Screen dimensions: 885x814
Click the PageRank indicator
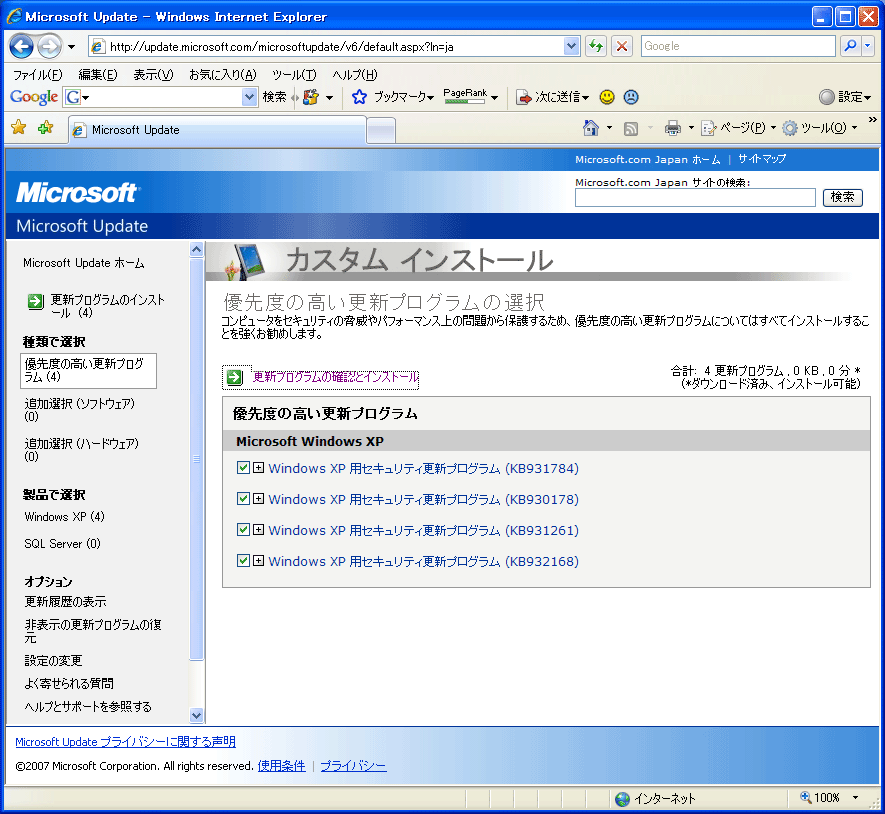click(465, 97)
